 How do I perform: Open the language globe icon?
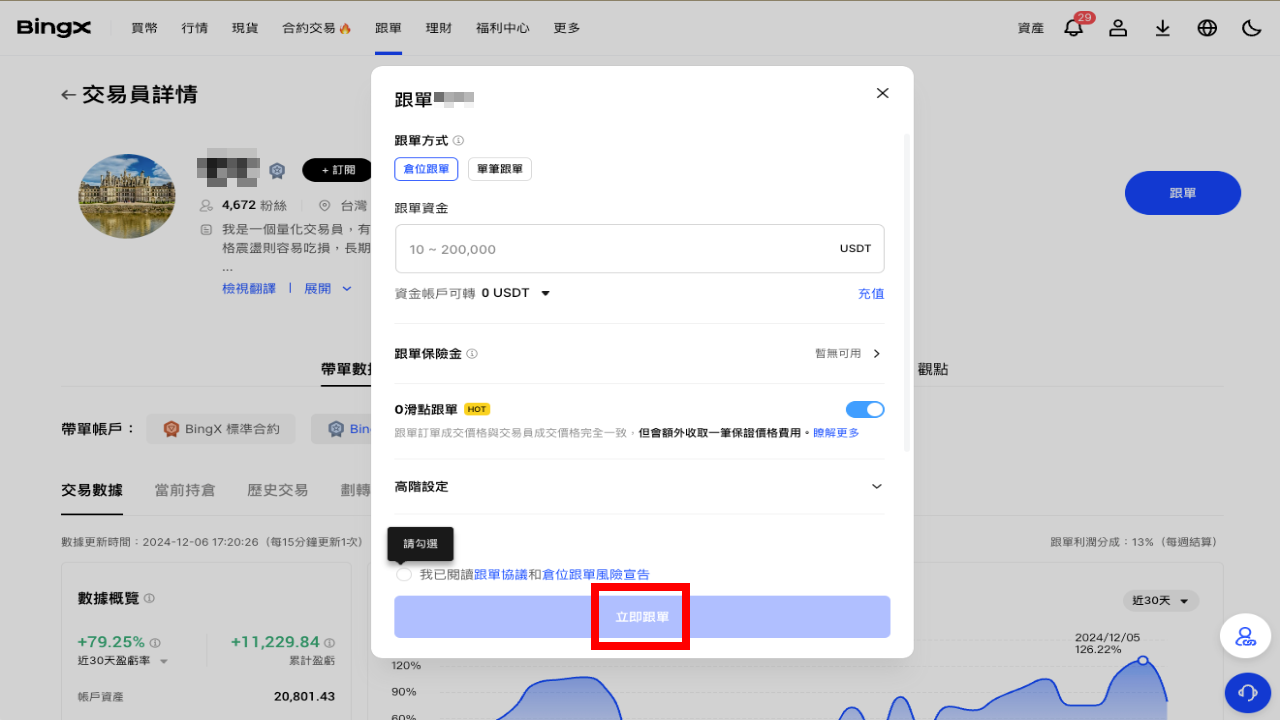(1207, 28)
